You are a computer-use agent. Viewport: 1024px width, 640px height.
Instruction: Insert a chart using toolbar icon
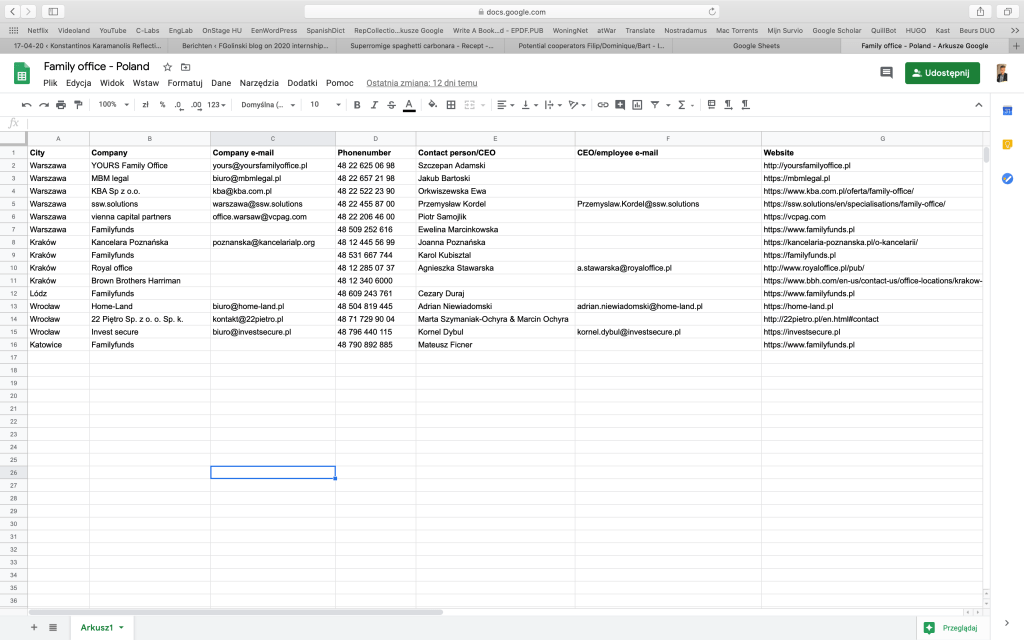(637, 104)
